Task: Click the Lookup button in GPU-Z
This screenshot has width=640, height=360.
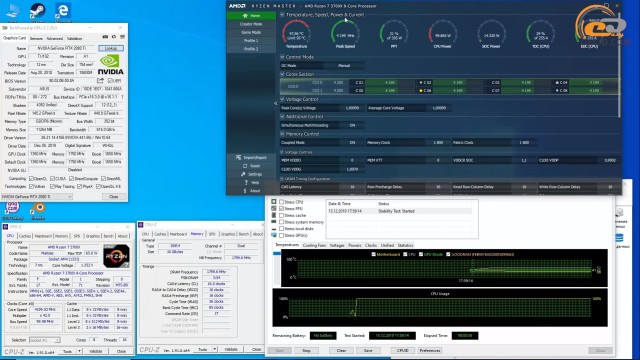Action: pyautogui.click(x=111, y=48)
